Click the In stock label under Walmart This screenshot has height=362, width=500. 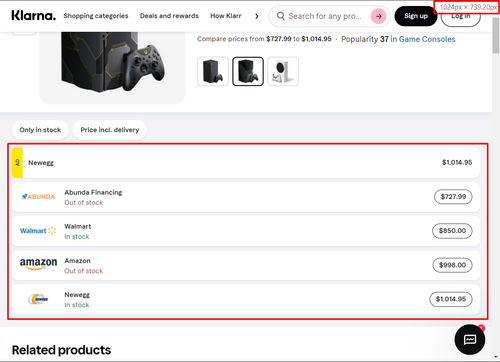pos(77,237)
